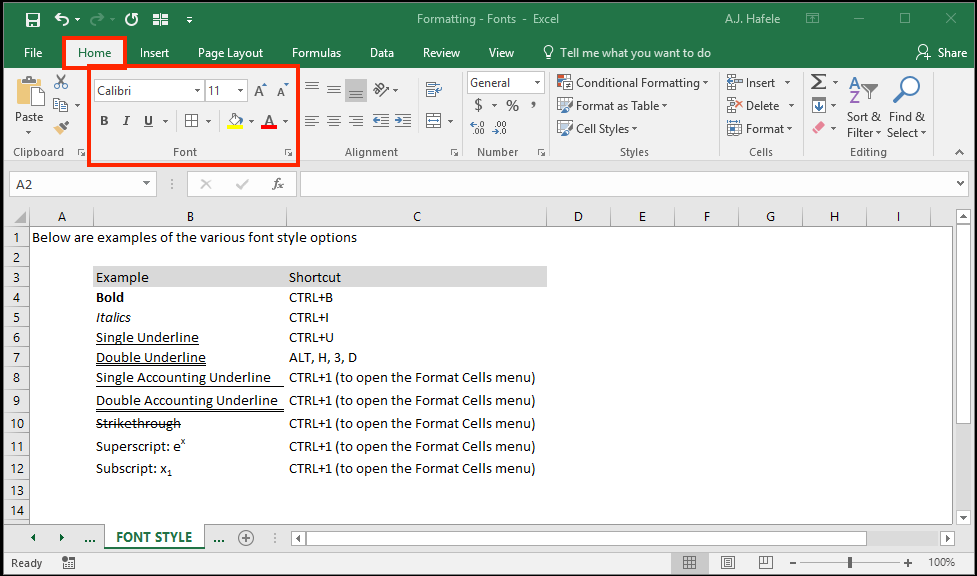Image resolution: width=977 pixels, height=576 pixels.
Task: Click the Orientation text angle icon
Action: click(x=381, y=90)
